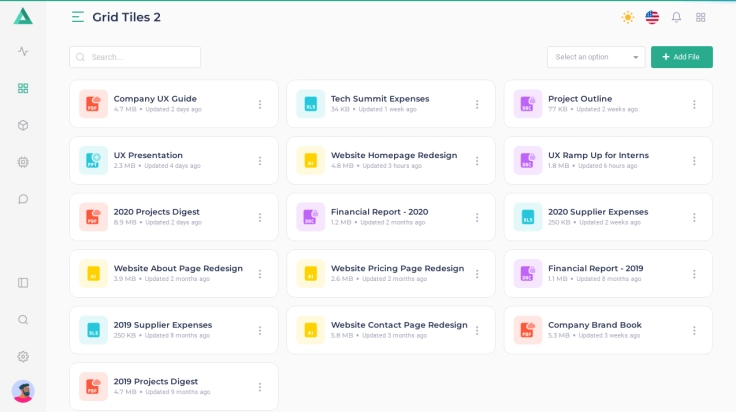Image resolution: width=736 pixels, height=412 pixels.
Task: Open the US flag language selector
Action: (x=652, y=17)
